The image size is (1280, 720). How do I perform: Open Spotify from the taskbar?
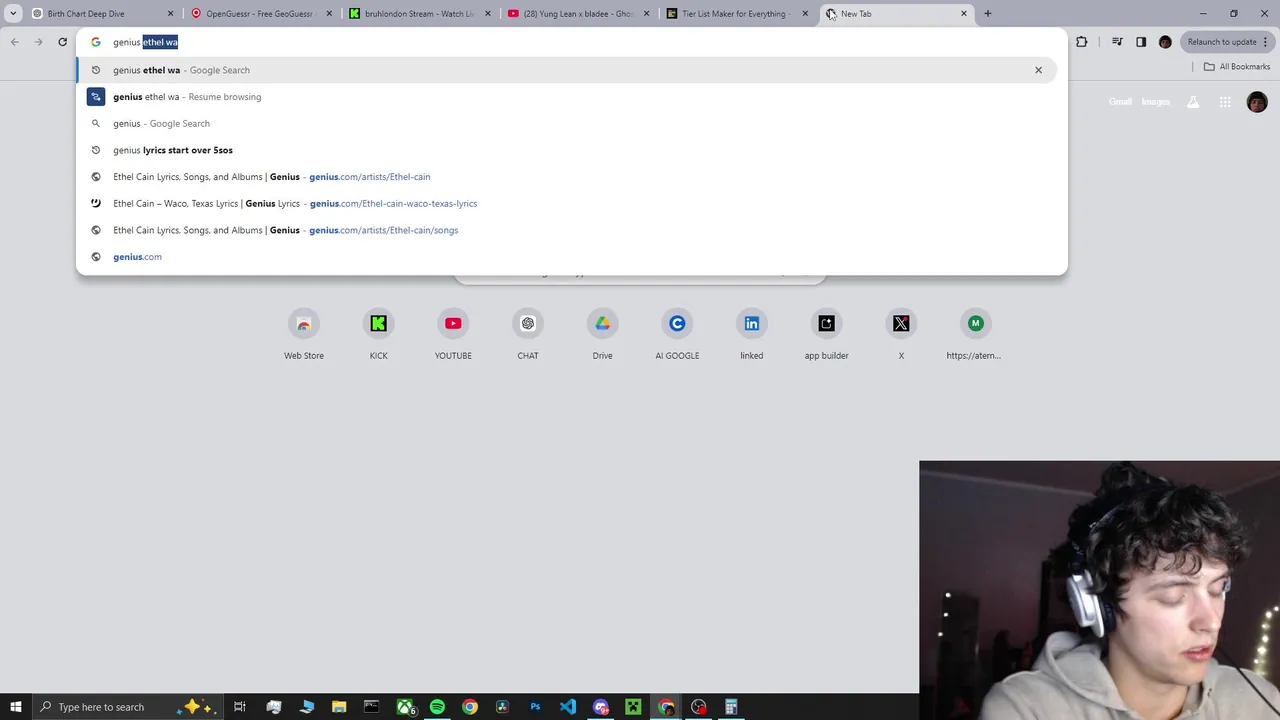[437, 707]
